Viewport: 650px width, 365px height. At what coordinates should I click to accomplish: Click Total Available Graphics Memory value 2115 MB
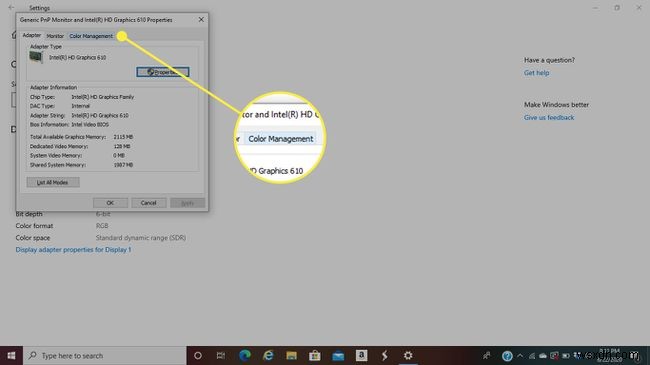pos(123,137)
